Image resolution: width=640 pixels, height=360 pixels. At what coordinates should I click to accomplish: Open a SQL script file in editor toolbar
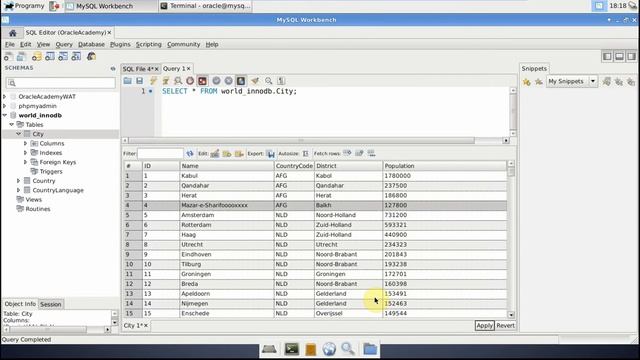[128, 81]
